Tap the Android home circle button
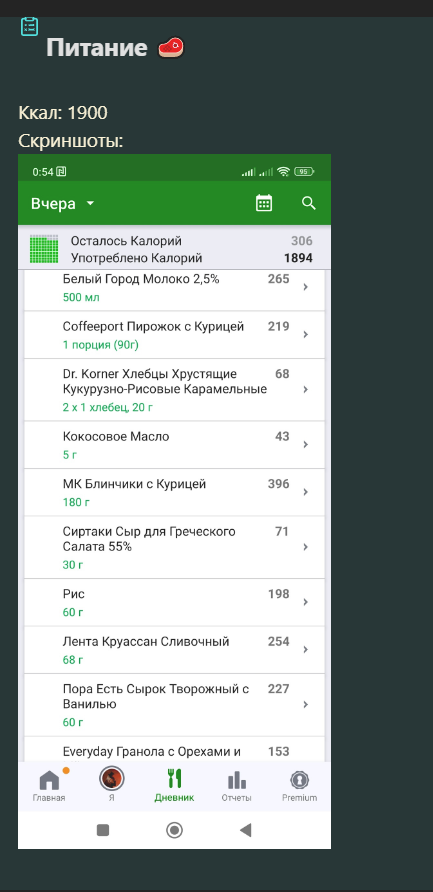Viewport: 433px width, 892px height. [174, 830]
